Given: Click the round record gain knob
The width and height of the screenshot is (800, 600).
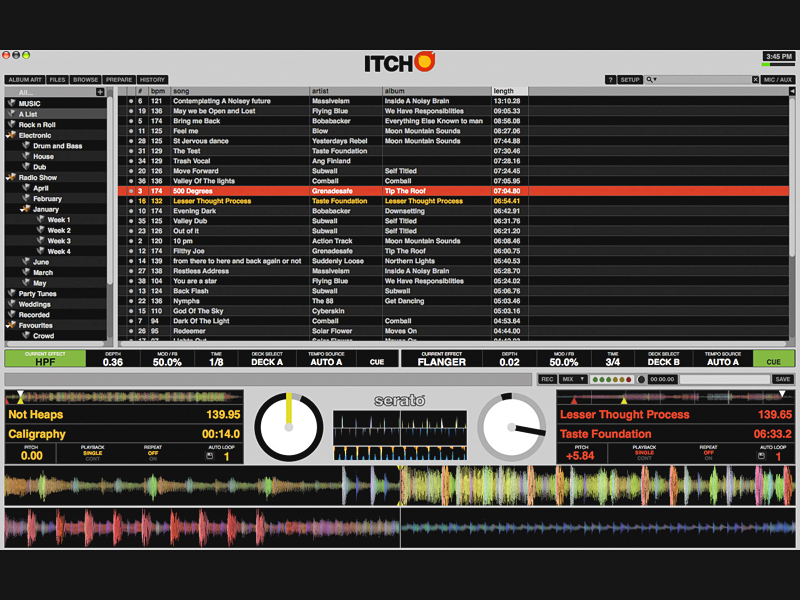Looking at the screenshot, I should pyautogui.click(x=641, y=380).
